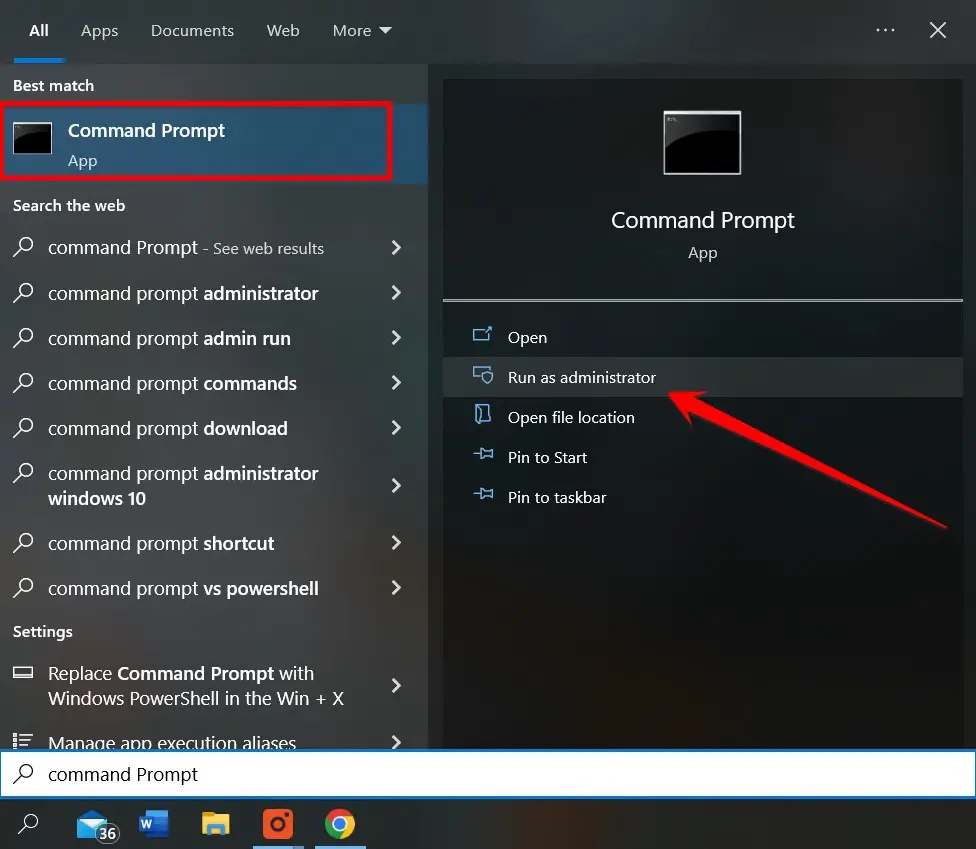Open Mail app from the taskbar
Viewport: 976px width, 849px height.
tap(96, 826)
